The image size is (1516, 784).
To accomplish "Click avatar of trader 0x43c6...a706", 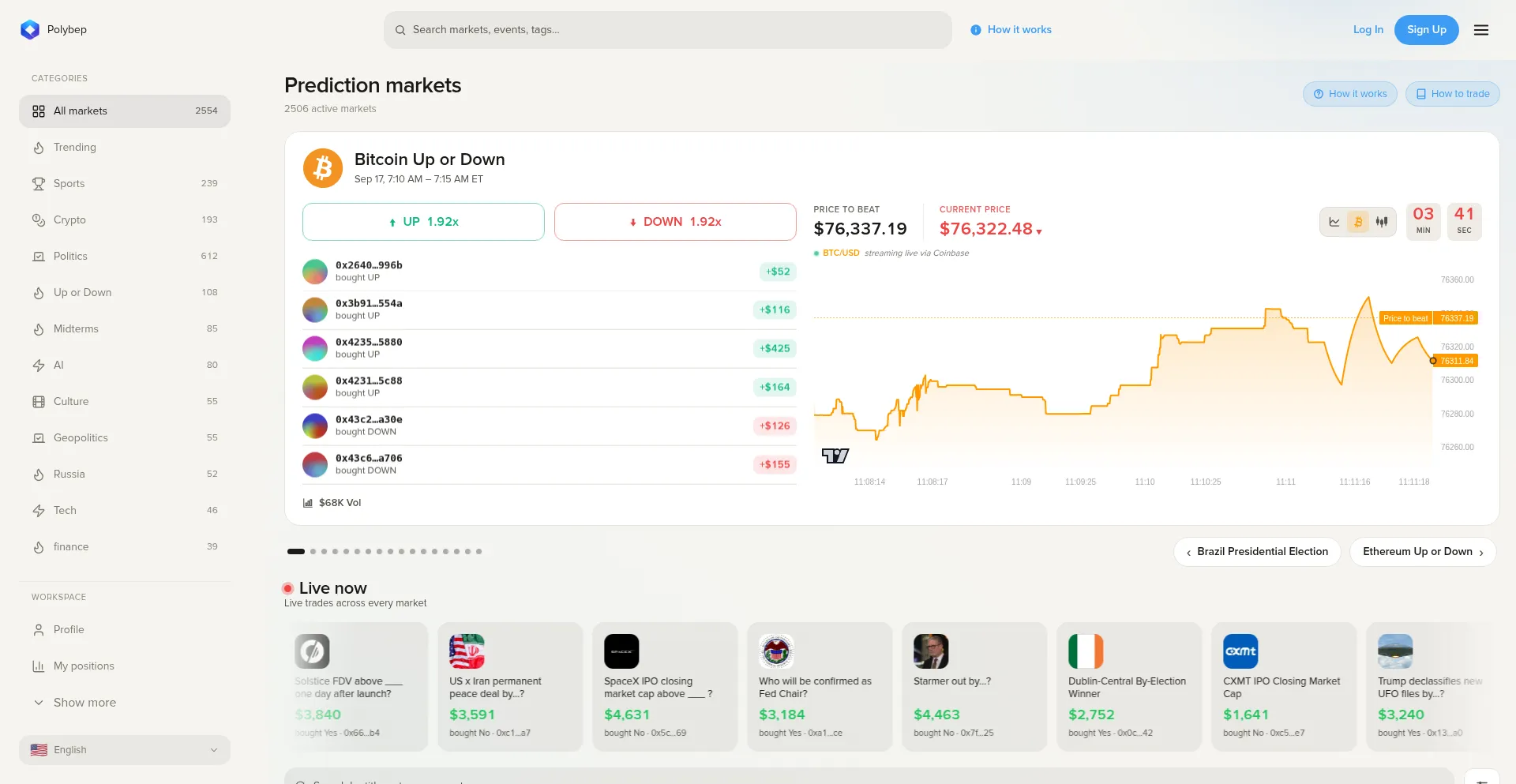I will tap(315, 464).
